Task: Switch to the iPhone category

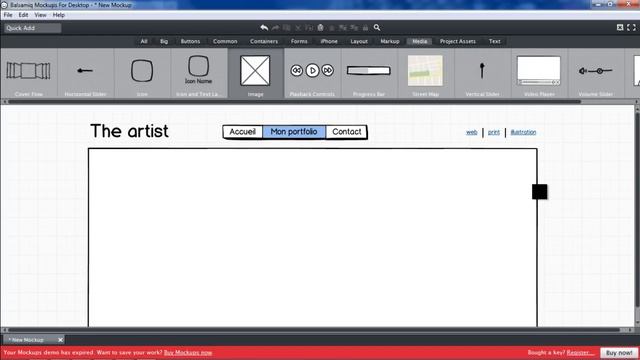Action: (x=329, y=41)
